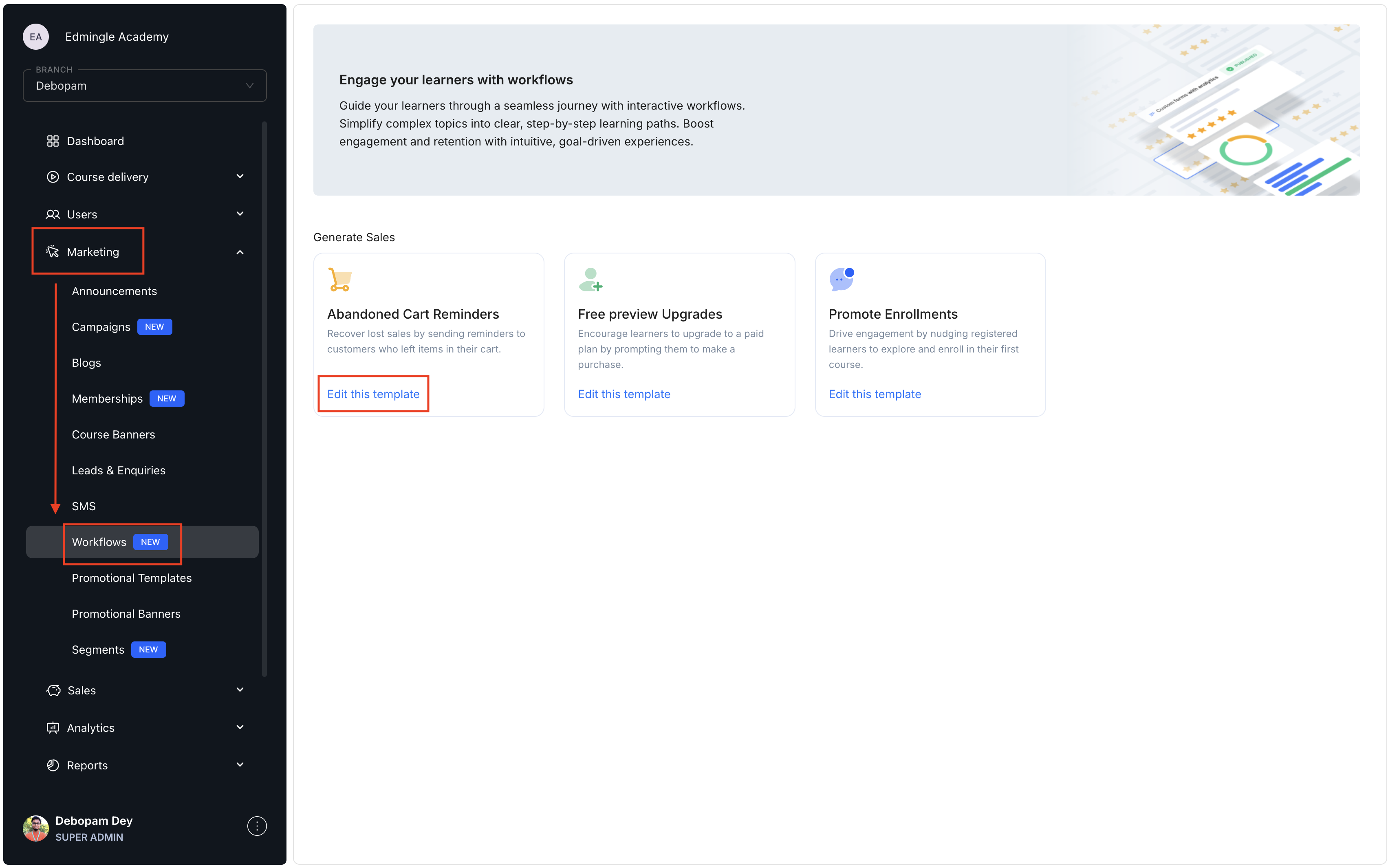Expand the Reports section chevron
This screenshot has height=868, width=1388.
(240, 764)
